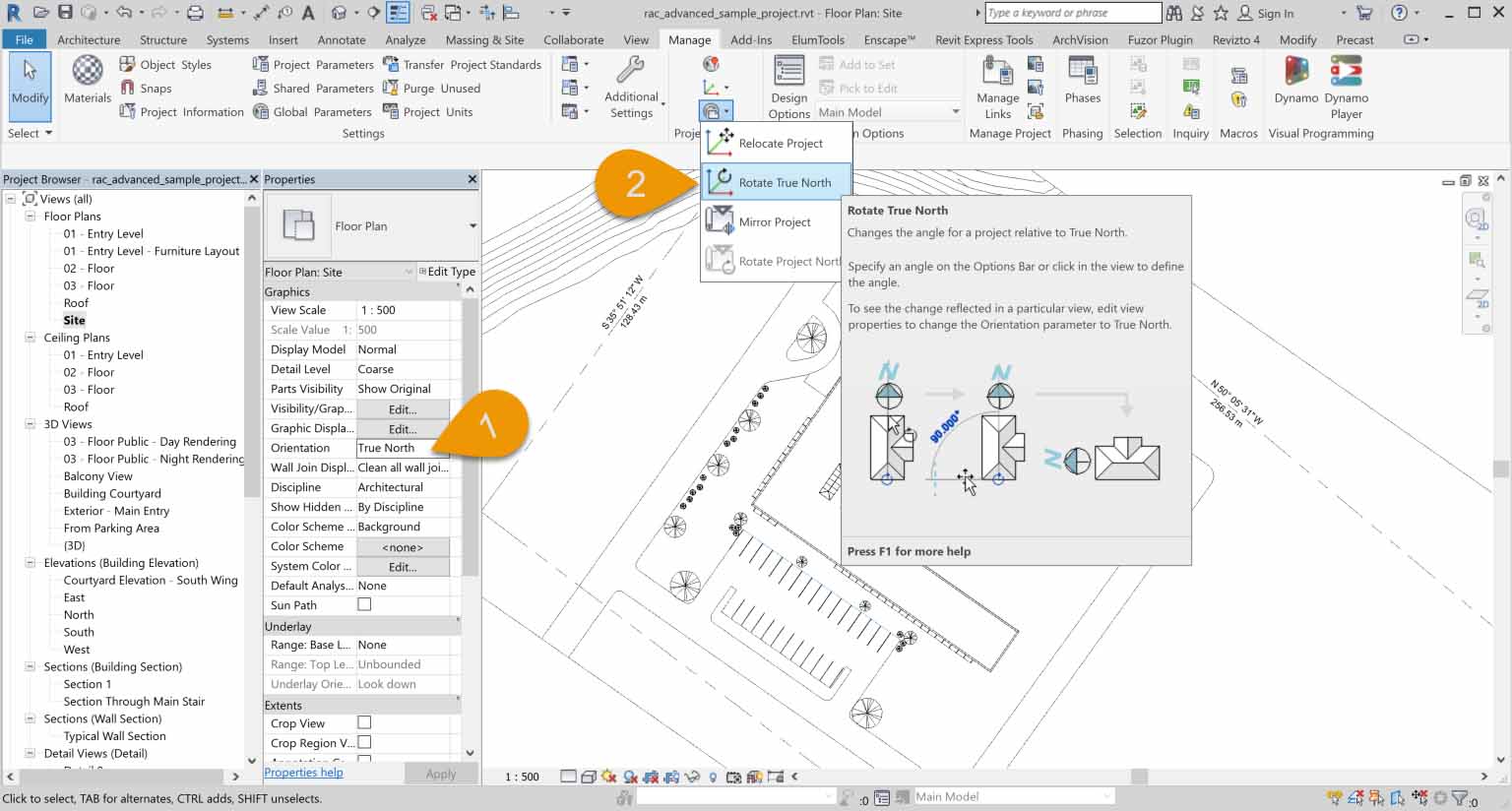Select the Rotate True North command
The height and width of the screenshot is (811, 1512).
click(x=786, y=181)
